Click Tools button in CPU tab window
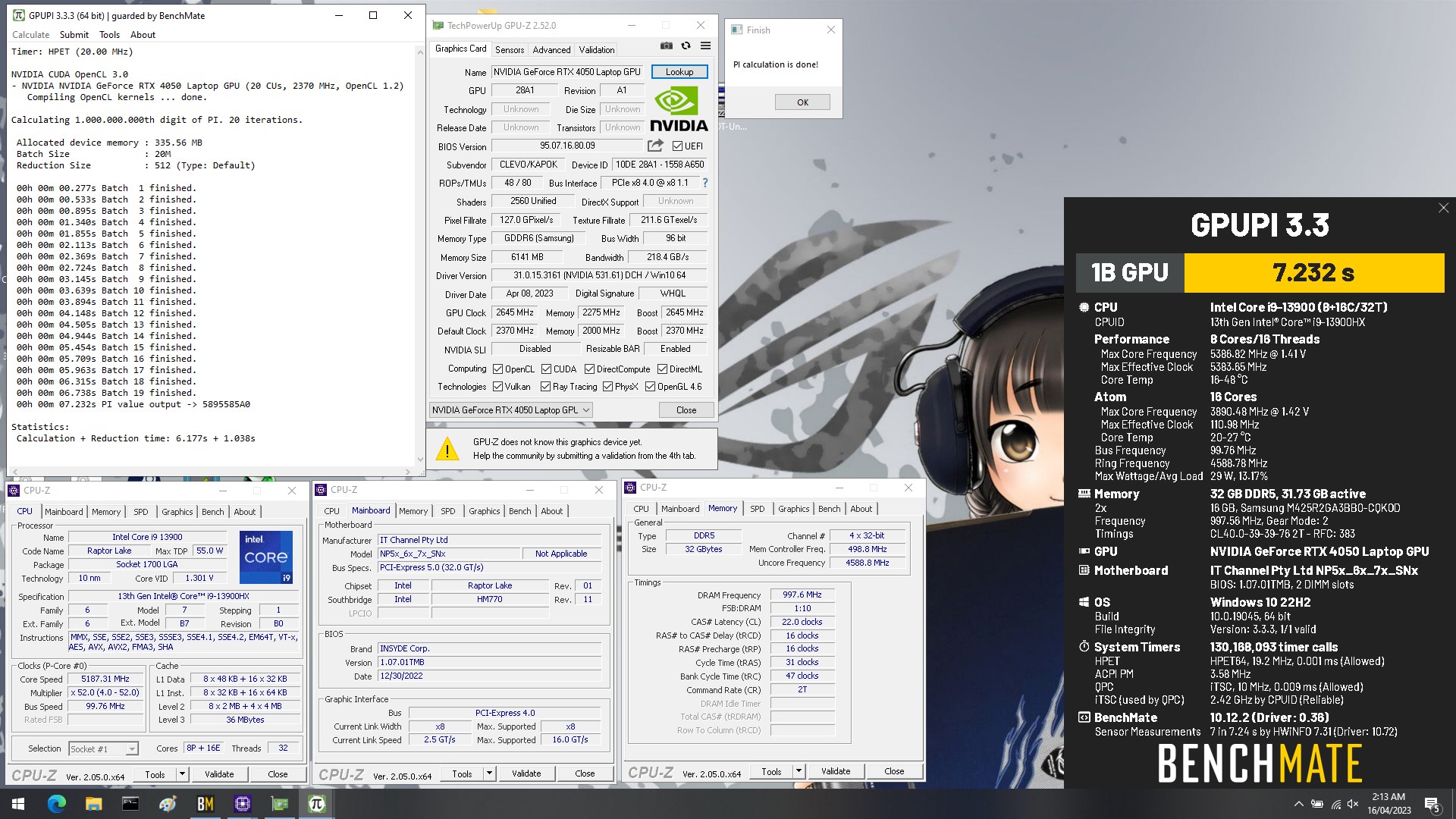This screenshot has height=819, width=1456. pos(155,774)
